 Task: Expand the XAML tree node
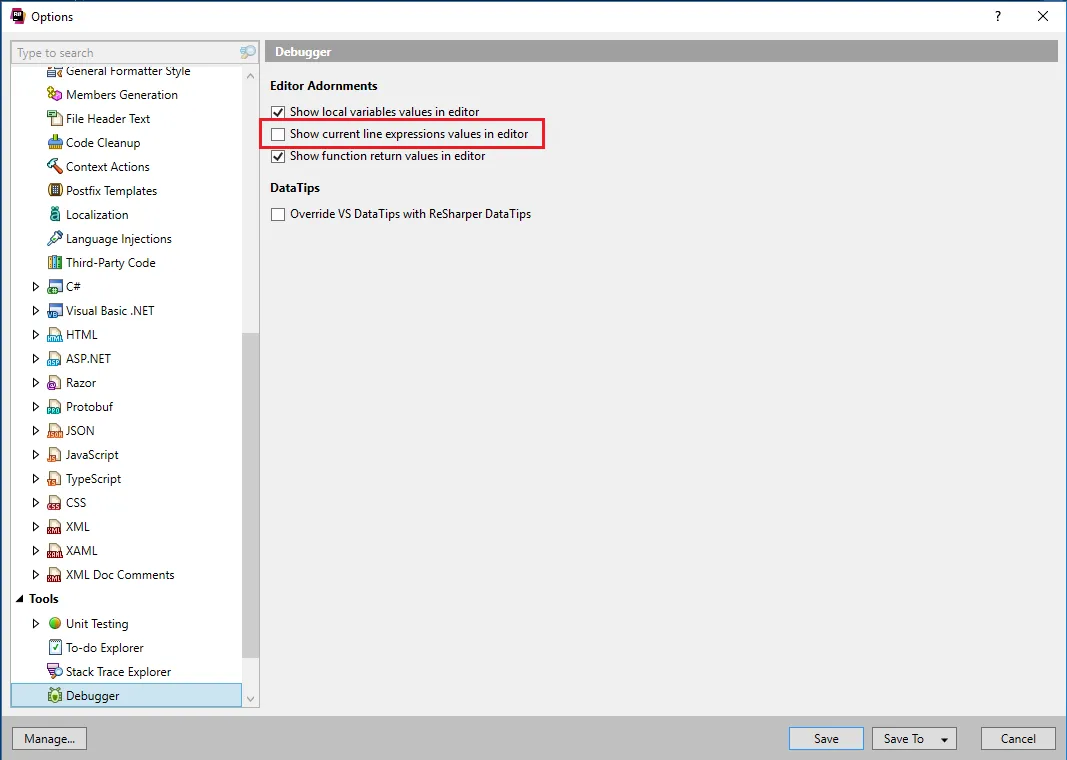point(35,550)
